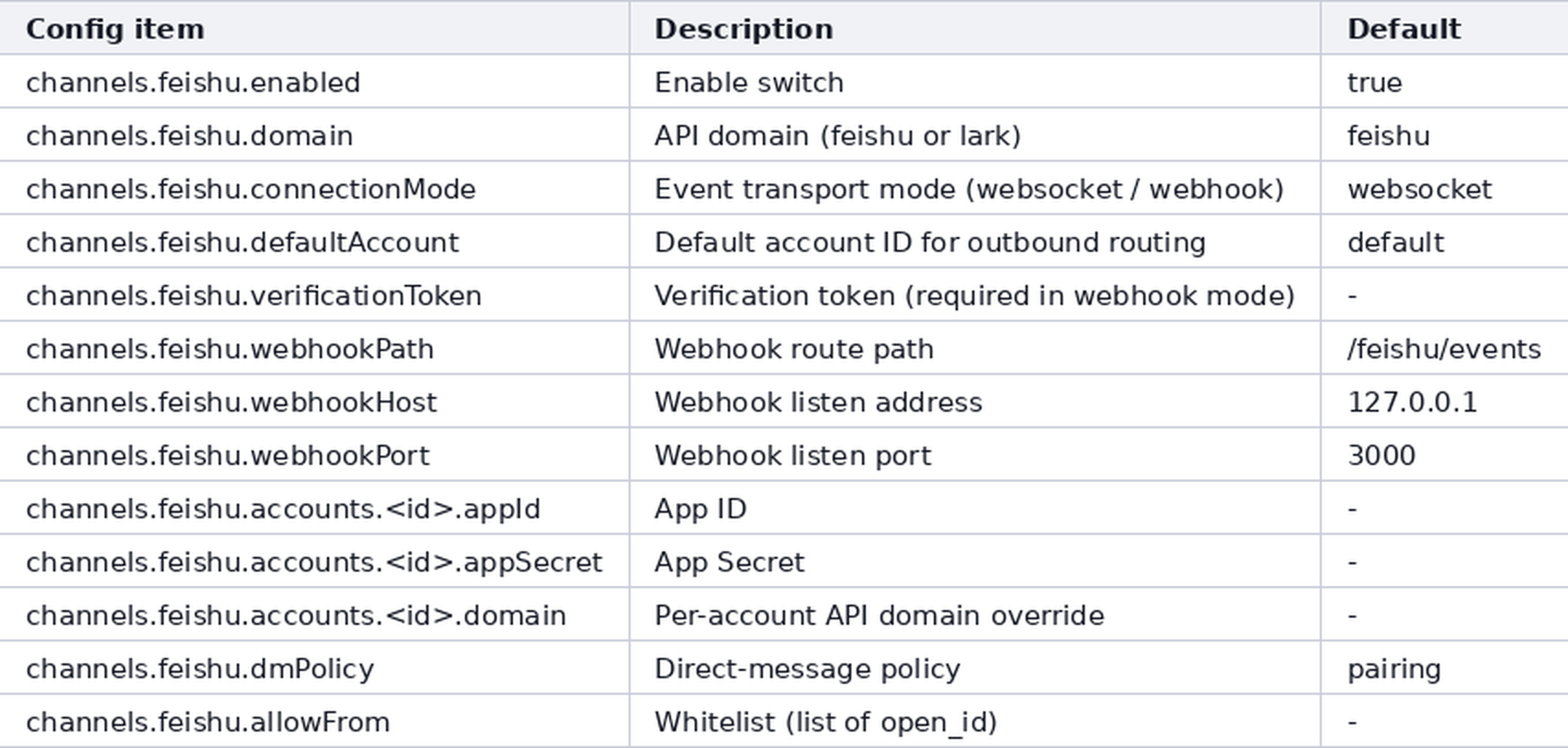1568x748 pixels.
Task: Click the channels.feishu.connectionMode cell
Action: coord(314,188)
